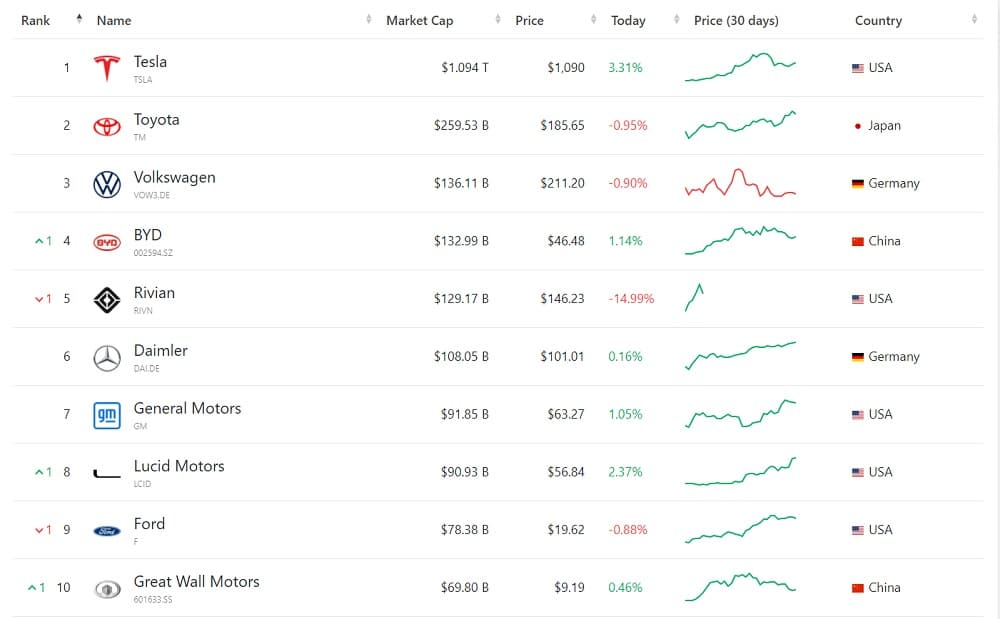This screenshot has width=1000, height=619.
Task: Click Toyota's 30-day price chart
Action: click(x=740, y=125)
